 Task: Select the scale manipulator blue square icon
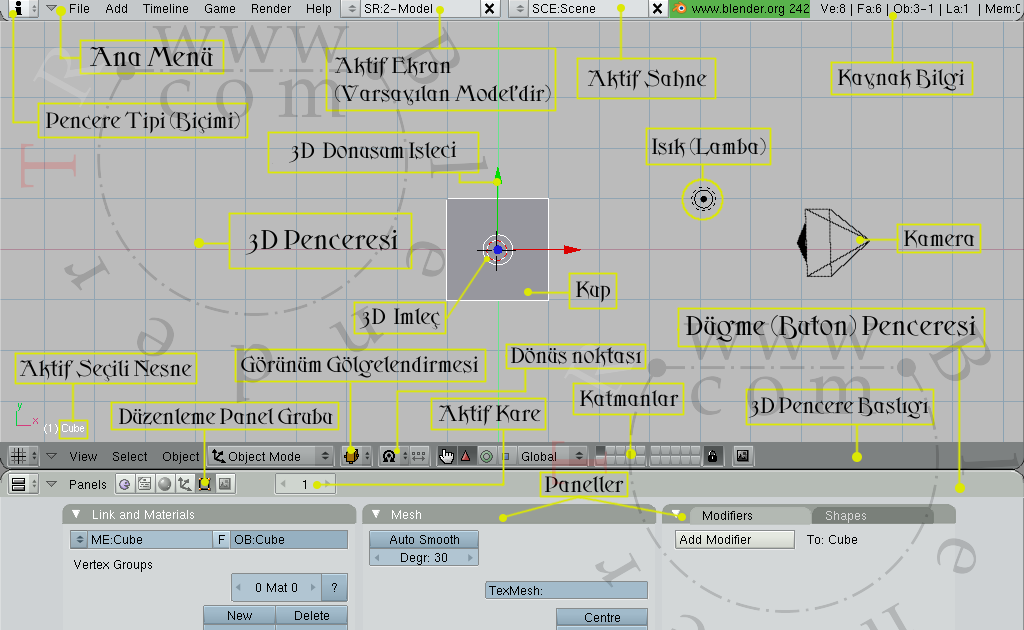(x=506, y=456)
